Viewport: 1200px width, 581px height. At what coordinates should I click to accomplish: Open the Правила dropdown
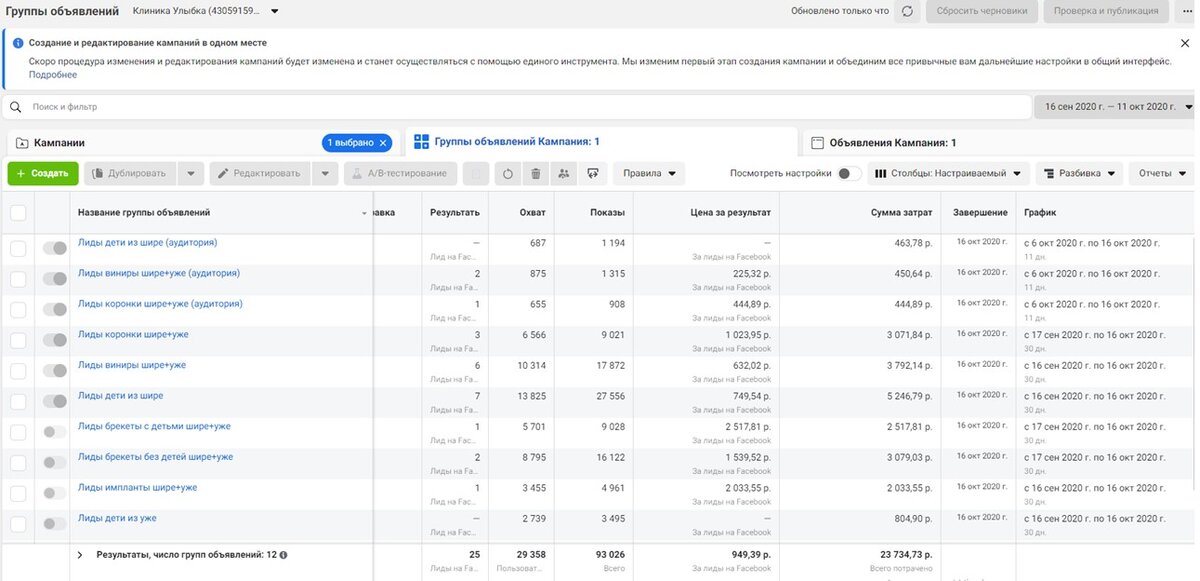(x=649, y=173)
